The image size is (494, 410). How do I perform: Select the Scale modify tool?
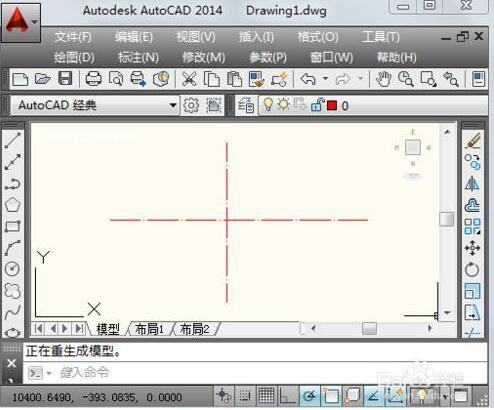pyautogui.click(x=472, y=291)
